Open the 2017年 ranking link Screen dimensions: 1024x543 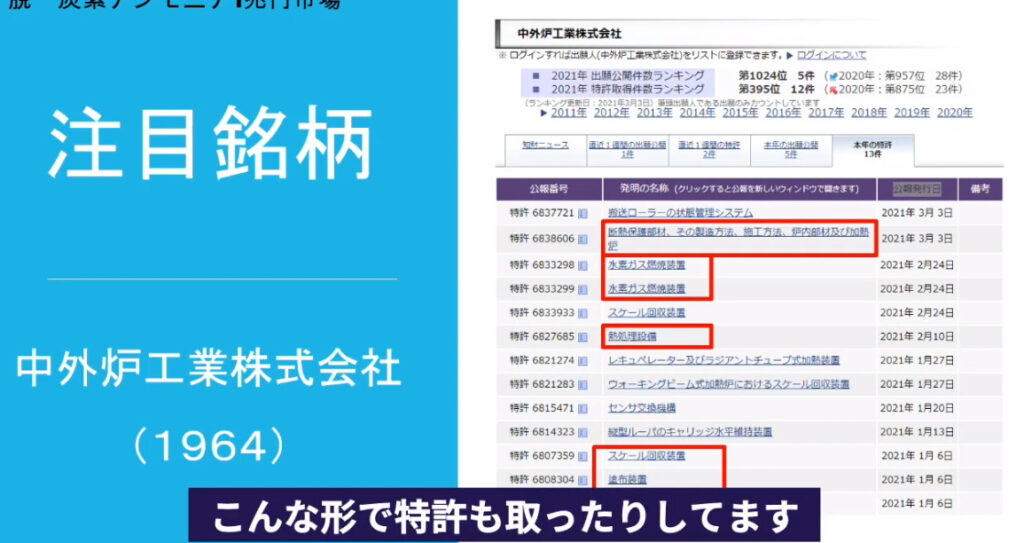click(826, 113)
